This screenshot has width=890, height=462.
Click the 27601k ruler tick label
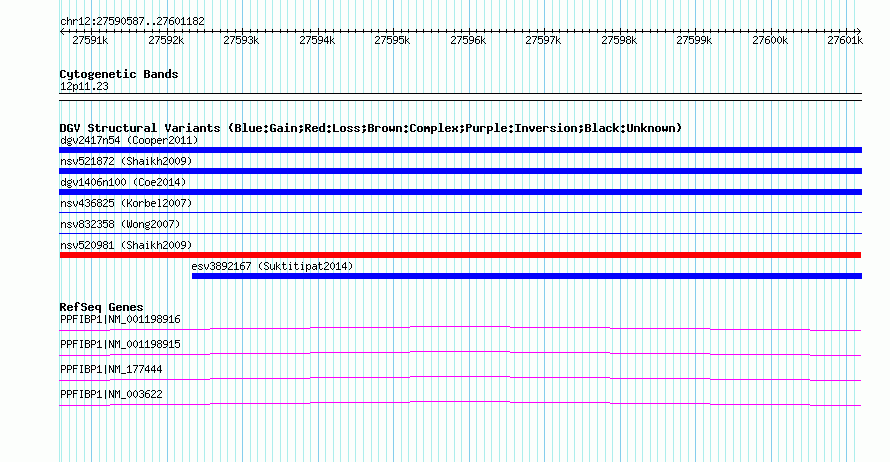845,40
